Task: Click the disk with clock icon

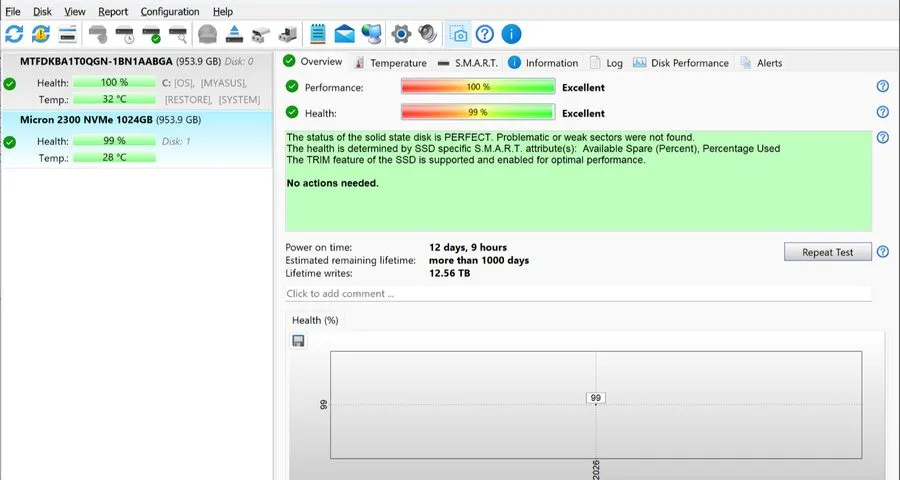Action: point(125,34)
